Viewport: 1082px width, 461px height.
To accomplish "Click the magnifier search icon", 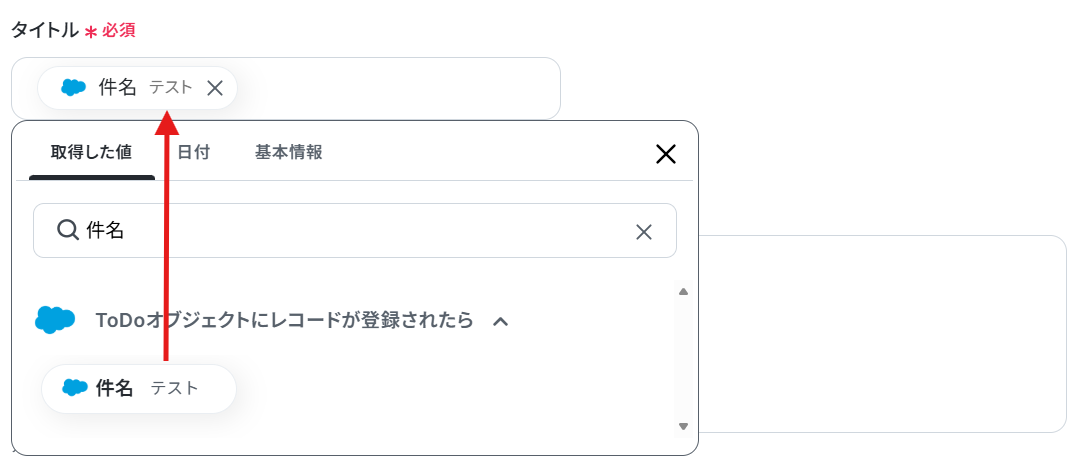I will [x=68, y=230].
